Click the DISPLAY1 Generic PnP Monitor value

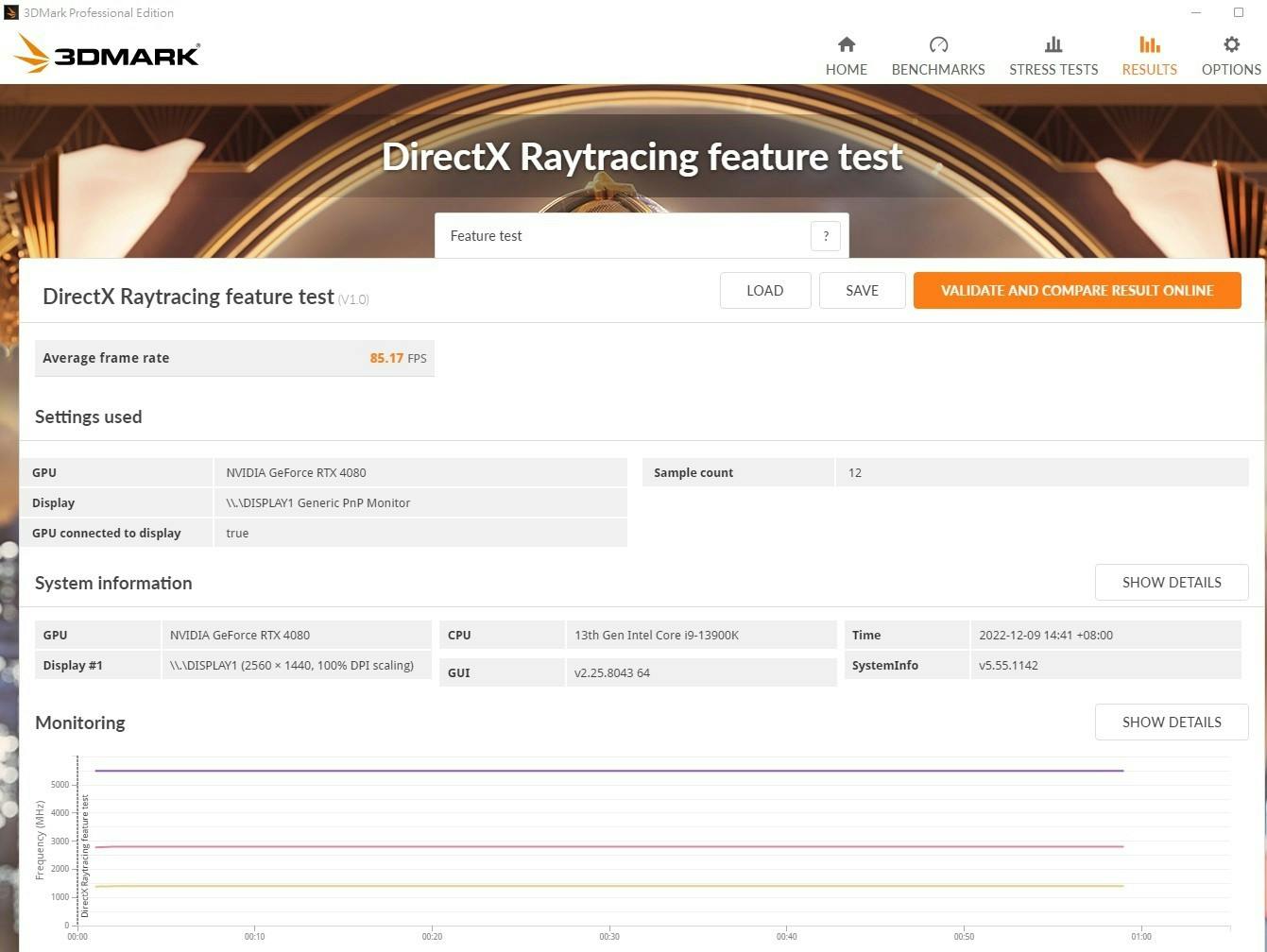(318, 503)
